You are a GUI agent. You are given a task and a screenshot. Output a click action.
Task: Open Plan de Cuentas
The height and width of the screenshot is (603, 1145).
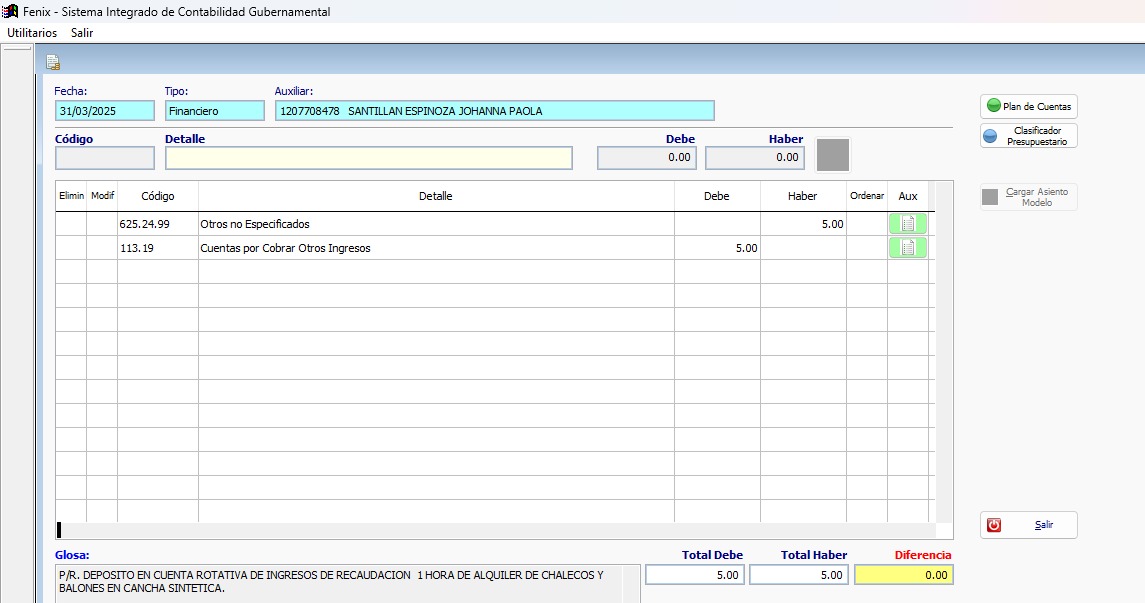click(x=1028, y=106)
